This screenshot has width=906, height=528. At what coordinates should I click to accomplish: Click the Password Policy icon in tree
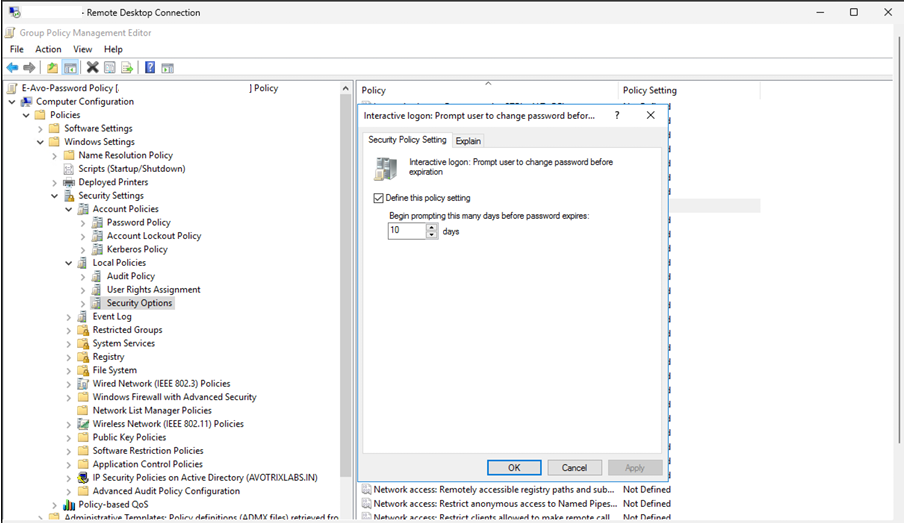point(97,222)
